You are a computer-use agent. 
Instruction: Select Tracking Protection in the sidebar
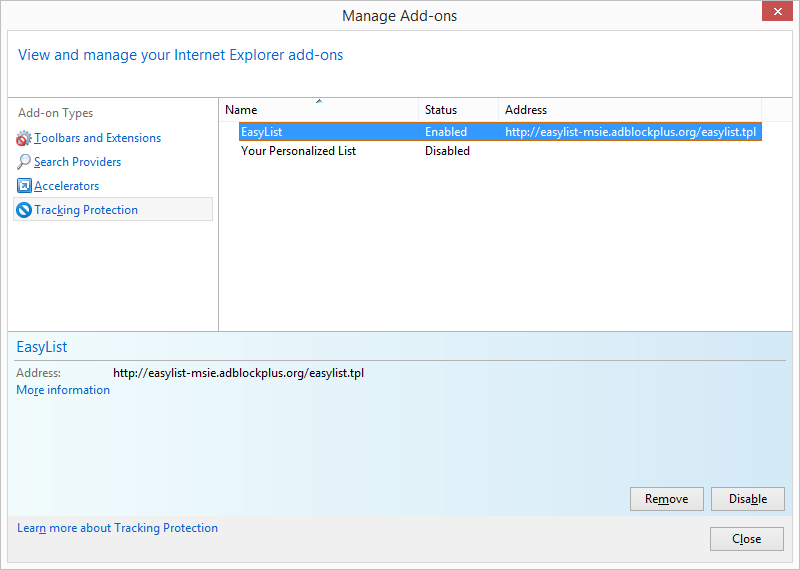86,210
